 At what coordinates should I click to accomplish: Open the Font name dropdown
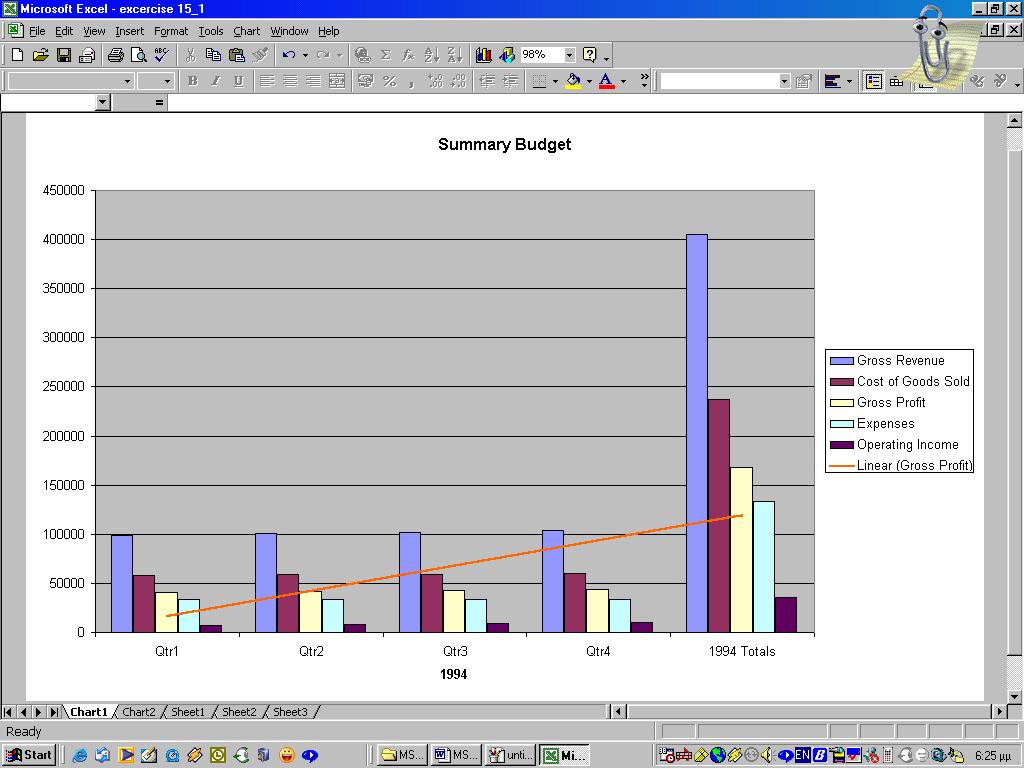pyautogui.click(x=127, y=81)
